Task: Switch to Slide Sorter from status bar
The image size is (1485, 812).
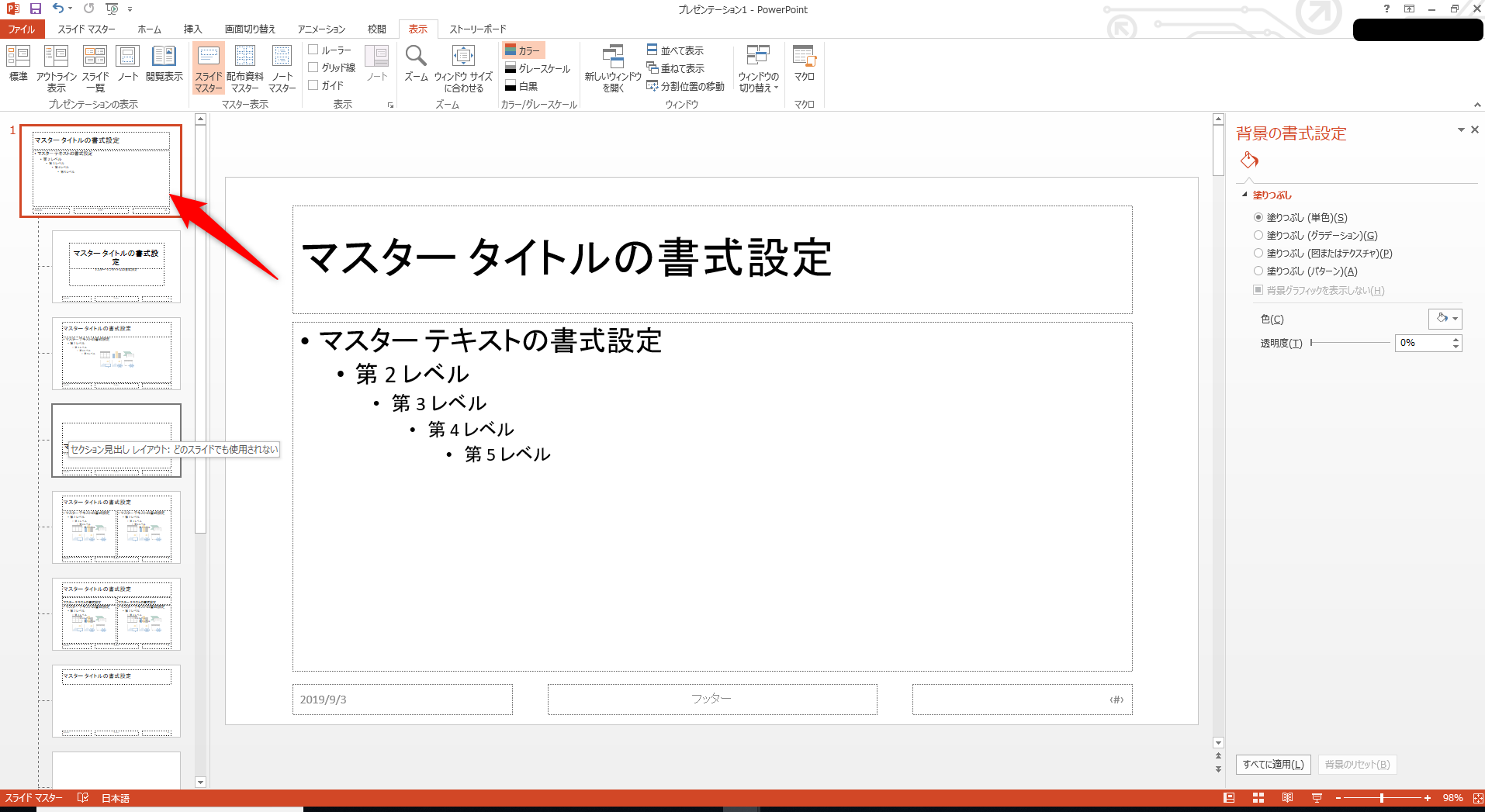Action: (x=1258, y=798)
